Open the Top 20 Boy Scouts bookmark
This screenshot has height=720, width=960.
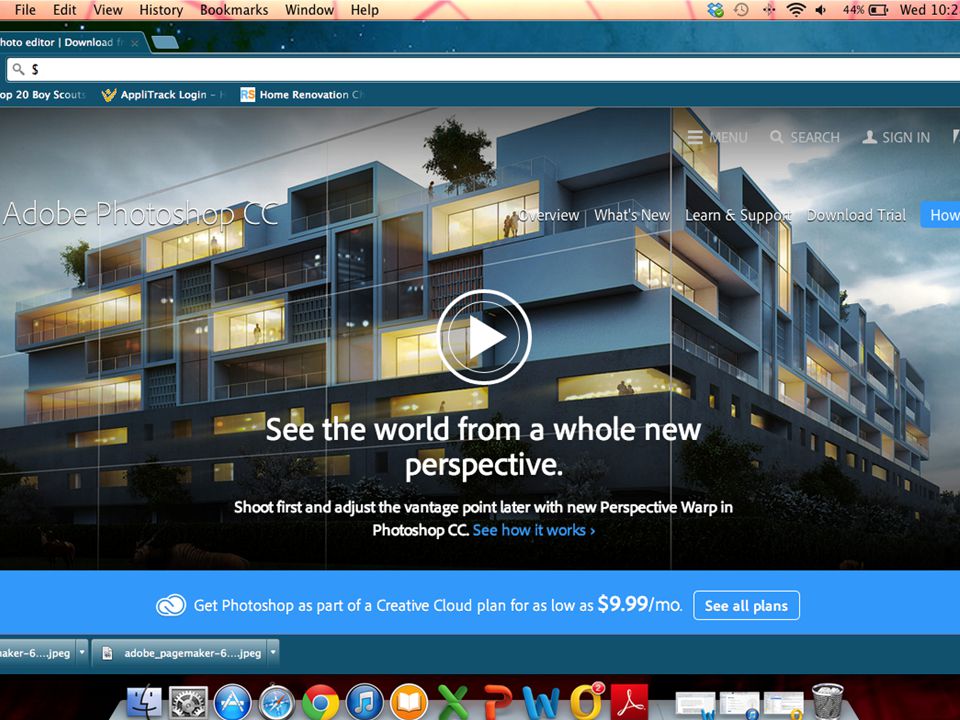(42, 95)
